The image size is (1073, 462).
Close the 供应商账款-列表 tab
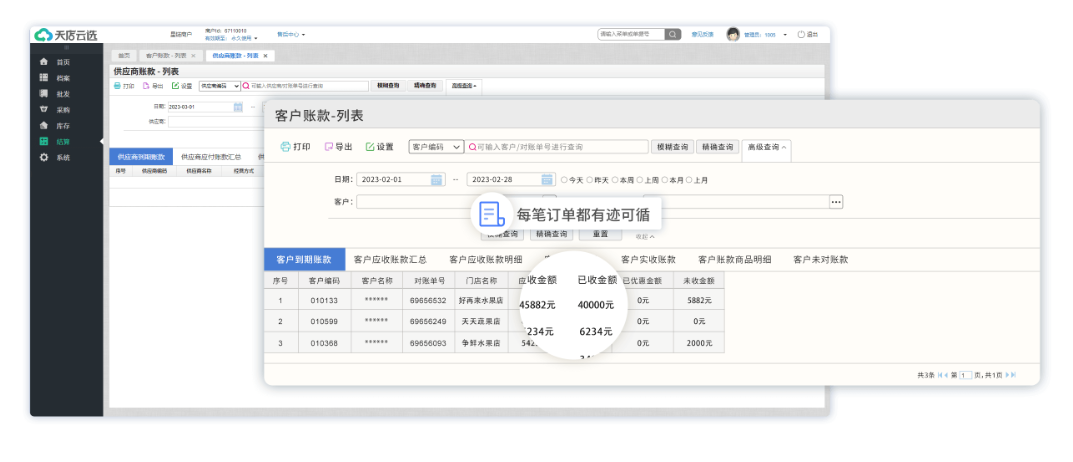pos(265,55)
